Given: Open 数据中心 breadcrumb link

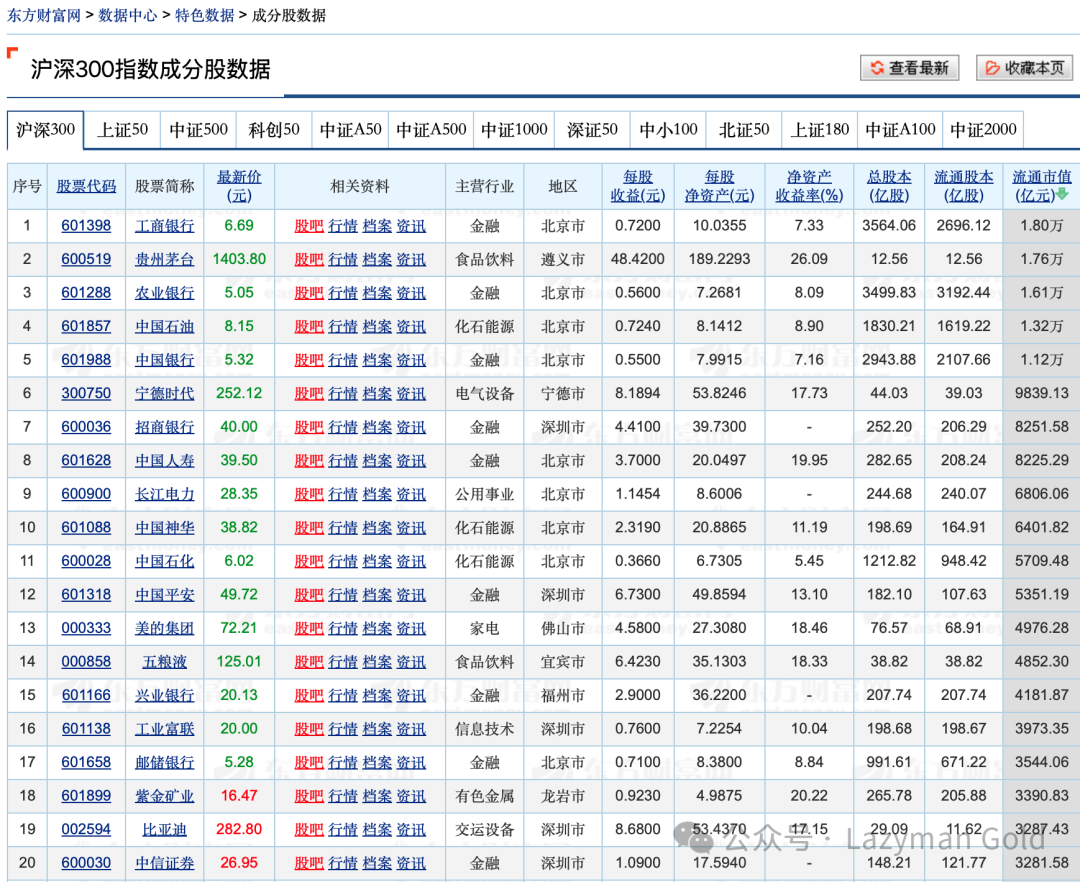Looking at the screenshot, I should (127, 15).
